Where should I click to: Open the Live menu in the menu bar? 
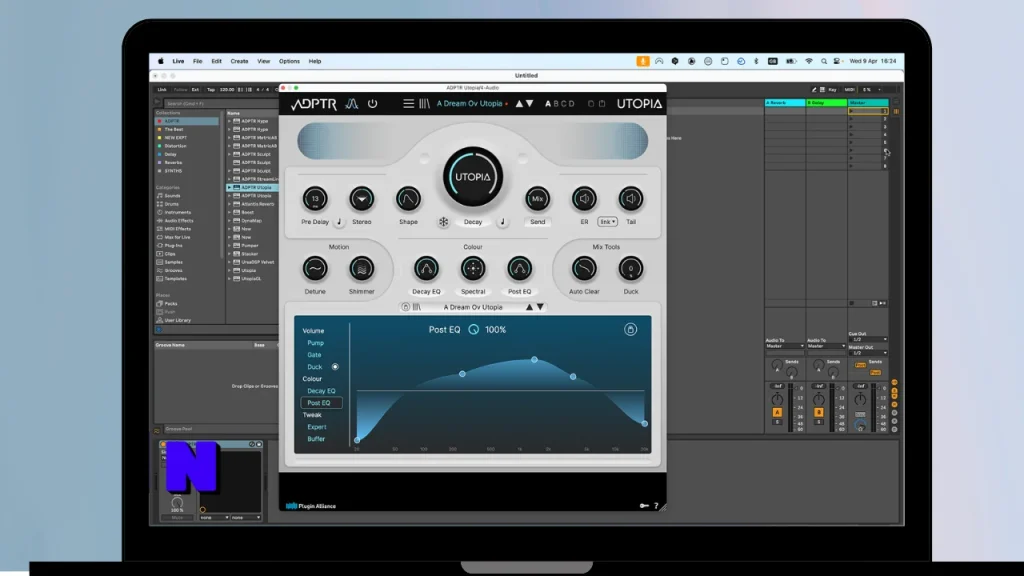click(178, 61)
